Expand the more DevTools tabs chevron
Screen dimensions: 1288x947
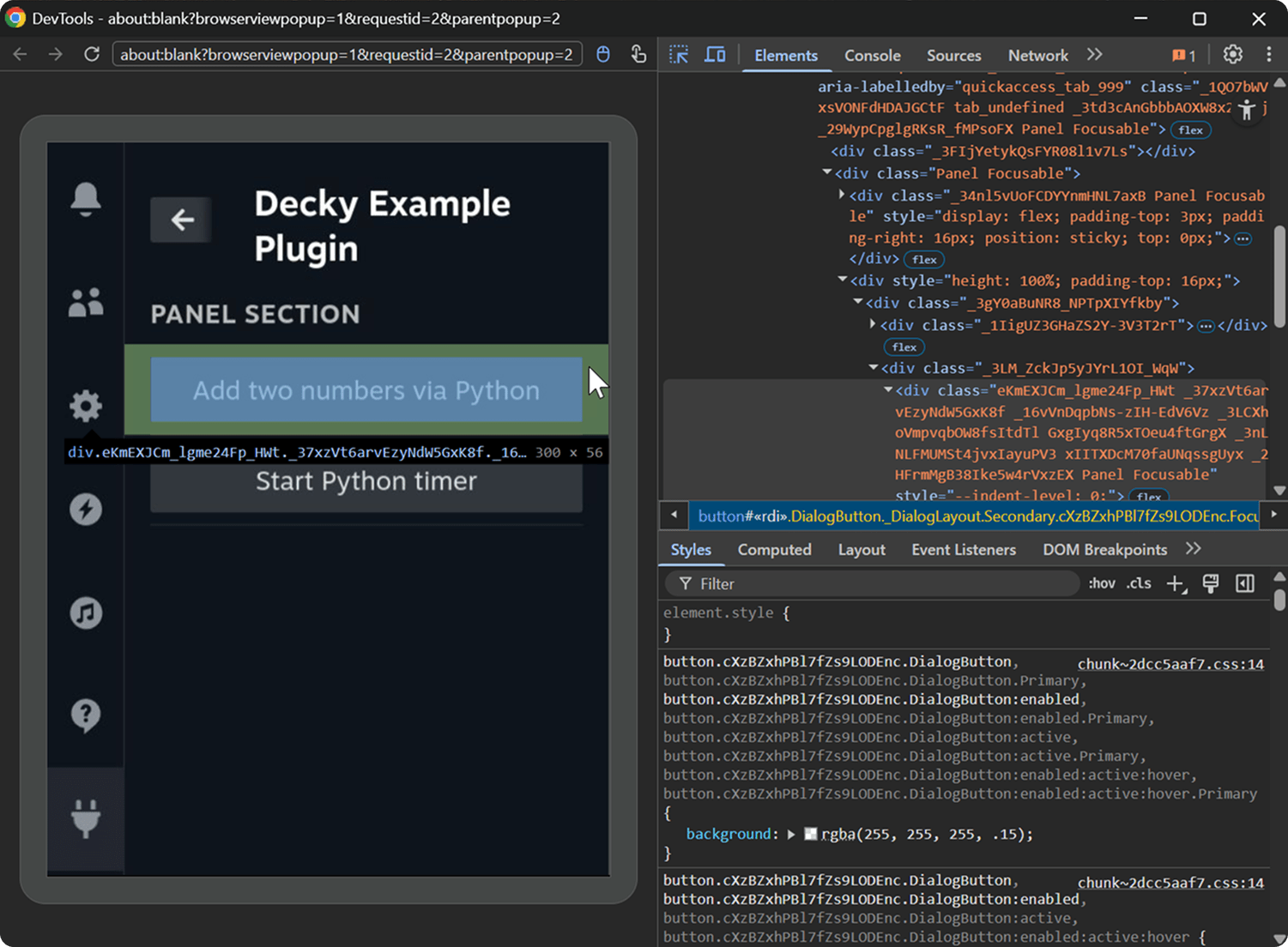point(1094,55)
